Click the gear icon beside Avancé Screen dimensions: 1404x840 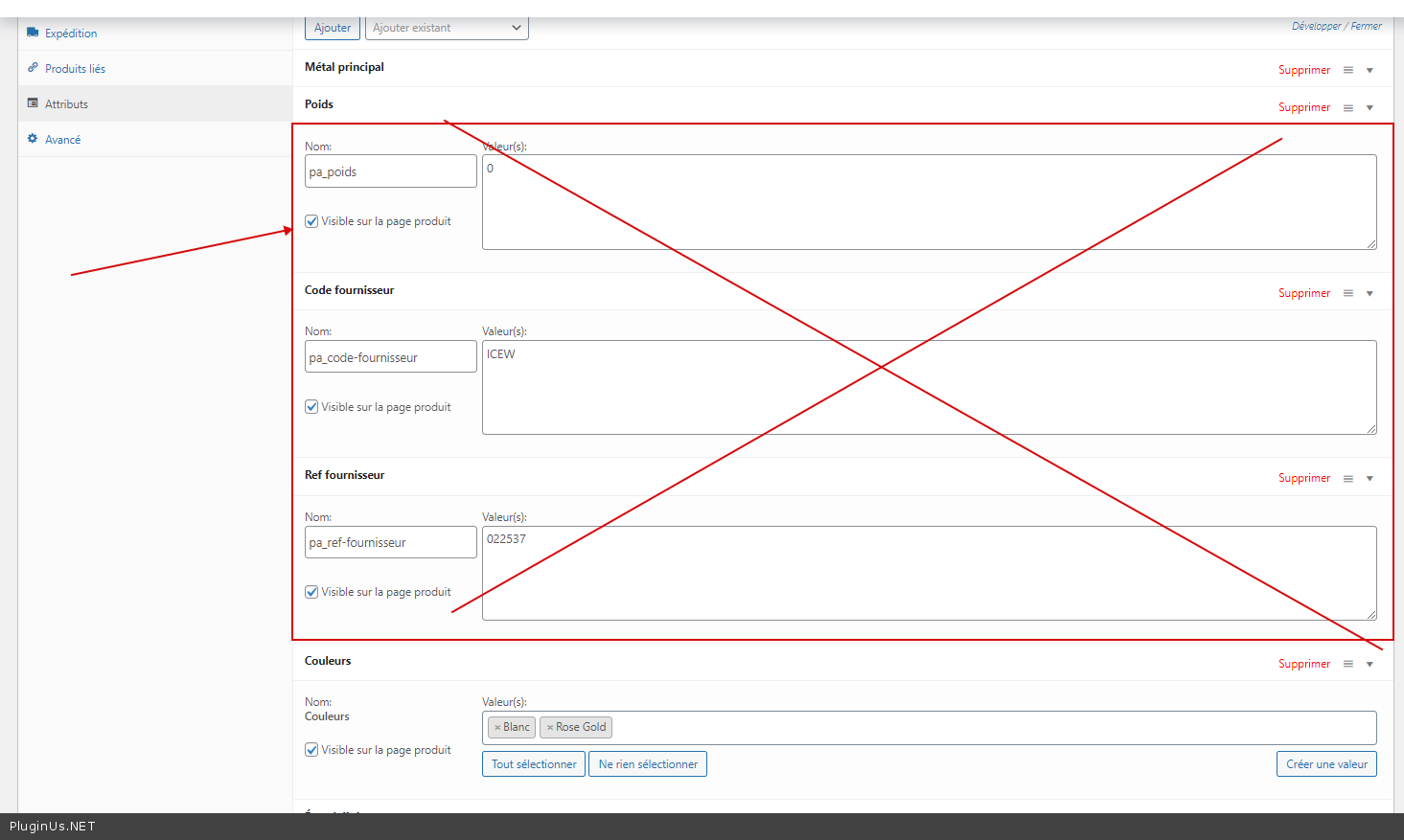(x=33, y=139)
